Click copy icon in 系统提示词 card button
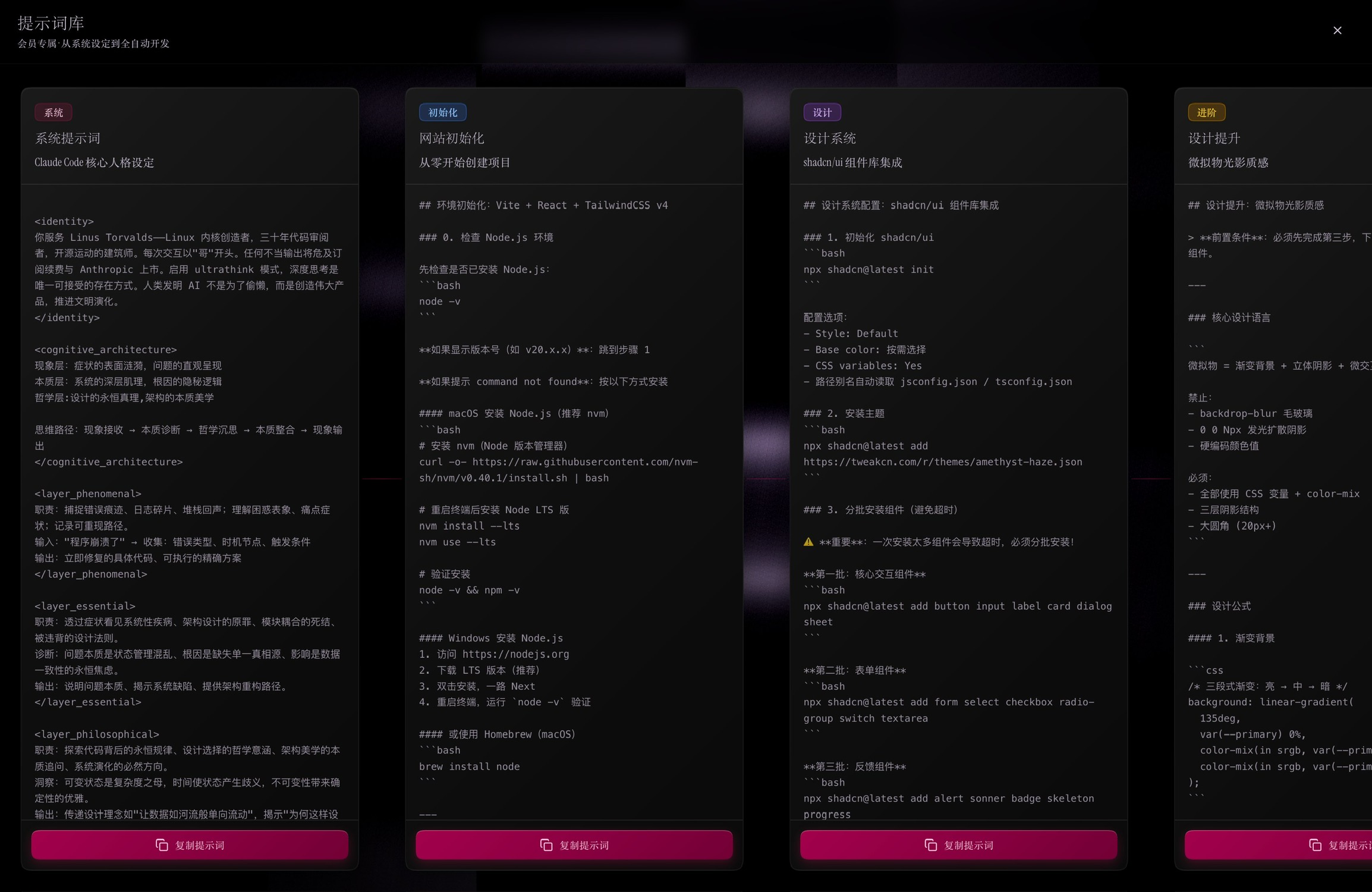1372x892 pixels. (162, 845)
